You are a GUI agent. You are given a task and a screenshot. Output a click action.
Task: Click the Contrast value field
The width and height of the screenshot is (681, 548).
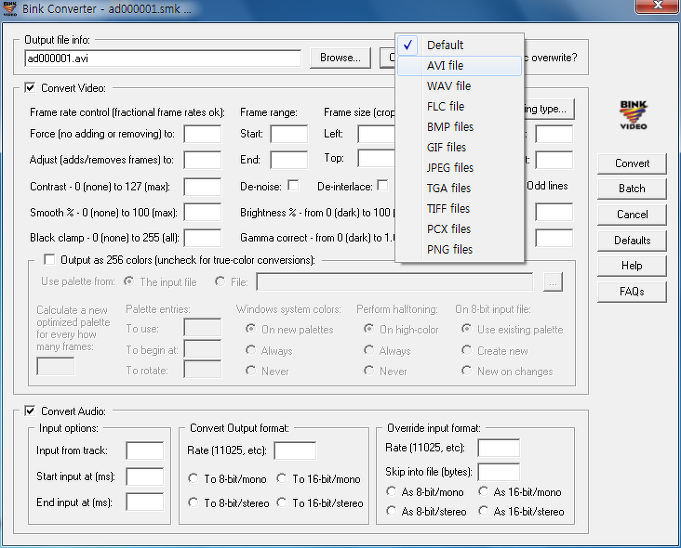point(202,187)
